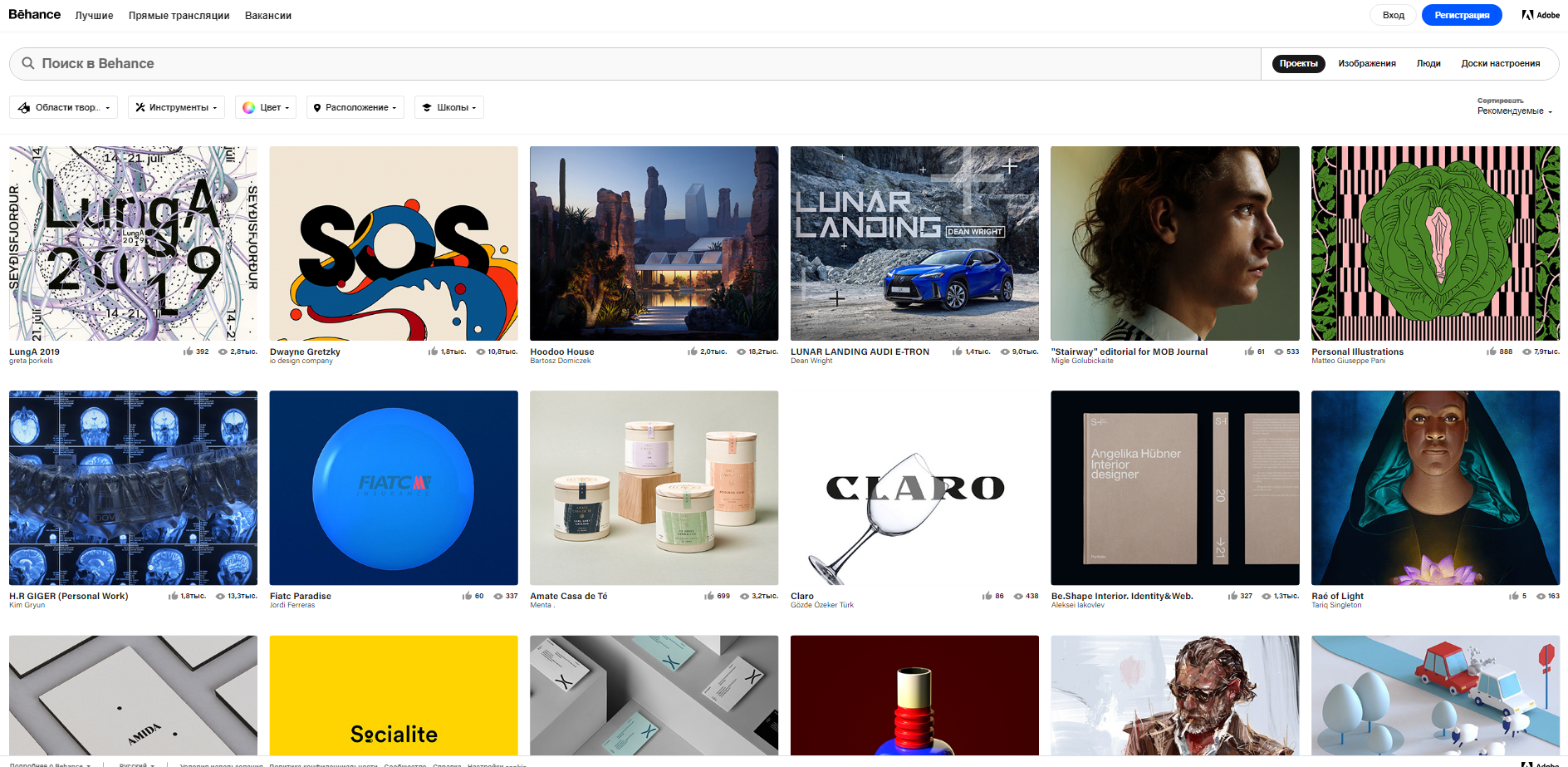Viewport: 1568px width, 767px height.
Task: Expand the Области творчества dropdown
Action: tap(64, 107)
